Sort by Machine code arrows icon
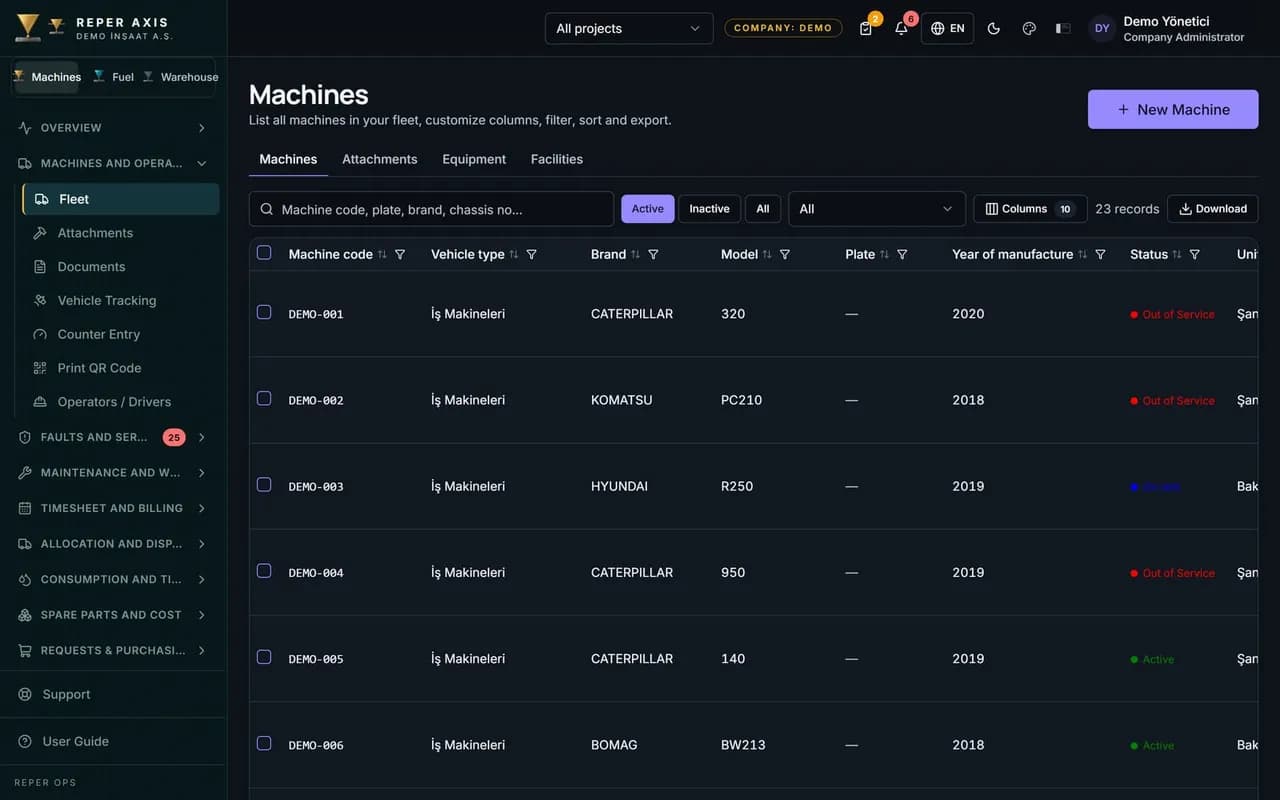Image resolution: width=1280 pixels, height=800 pixels. (x=382, y=254)
